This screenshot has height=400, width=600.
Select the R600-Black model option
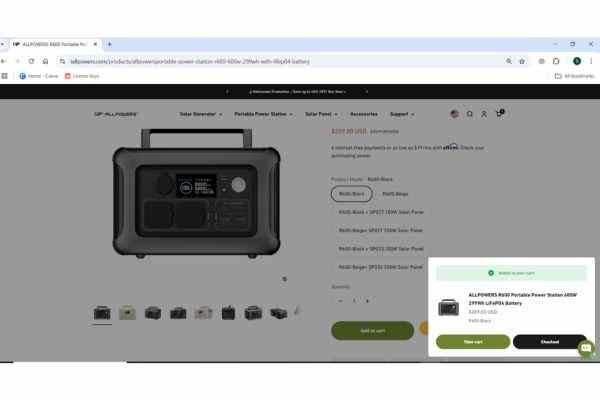click(351, 194)
